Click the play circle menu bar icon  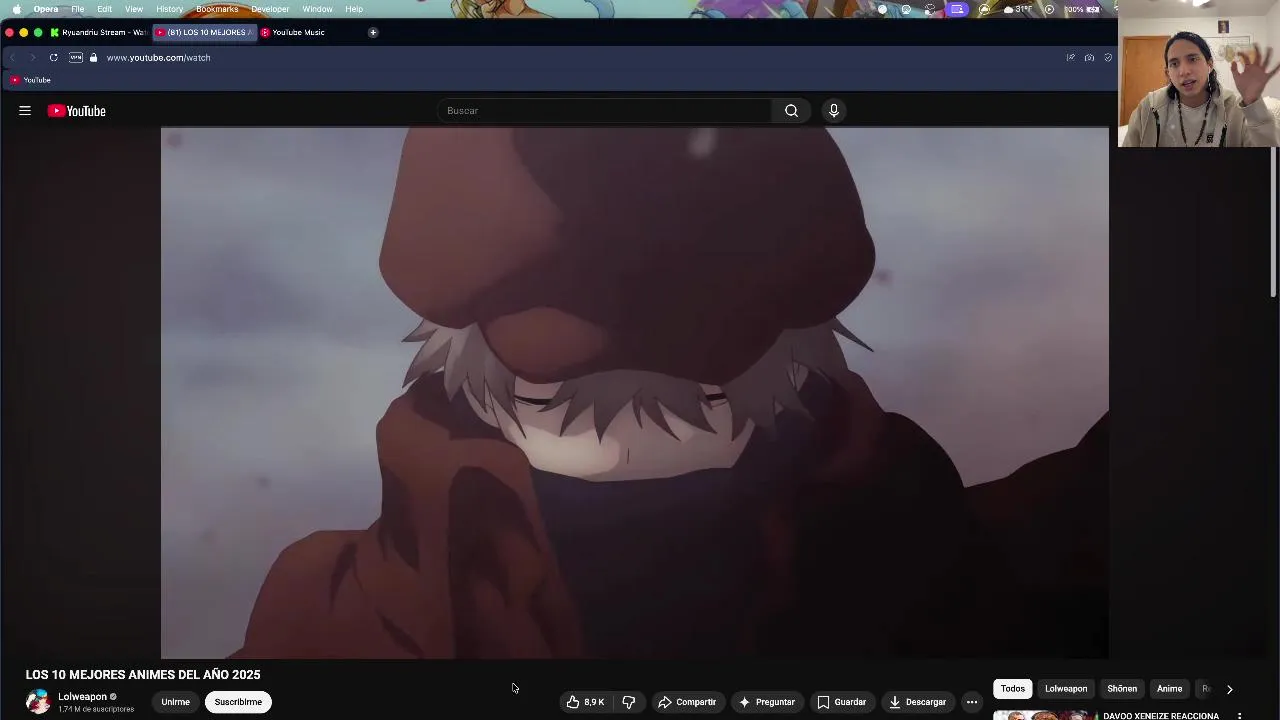point(1049,9)
